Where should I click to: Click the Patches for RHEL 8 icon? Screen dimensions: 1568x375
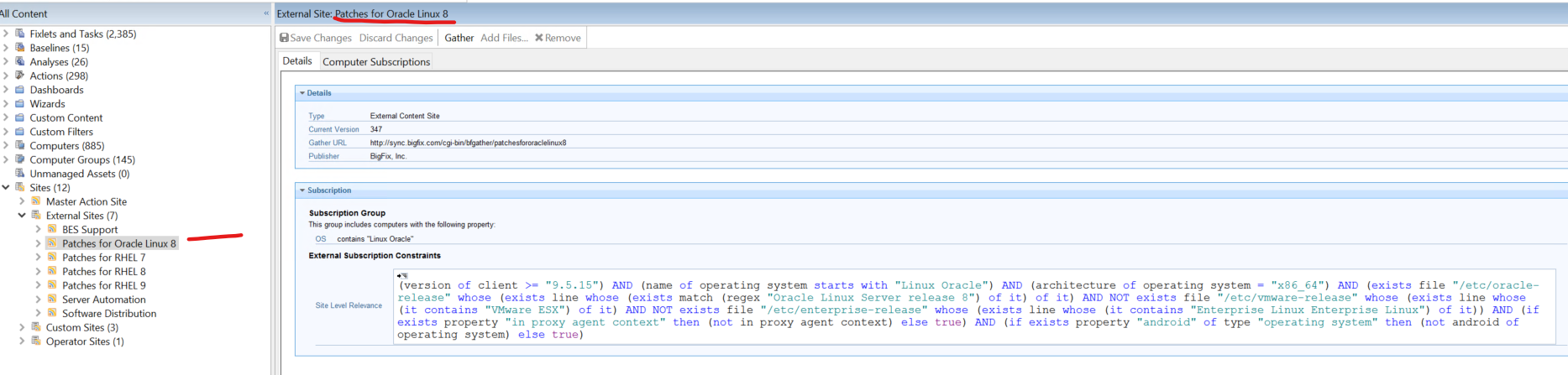click(52, 271)
